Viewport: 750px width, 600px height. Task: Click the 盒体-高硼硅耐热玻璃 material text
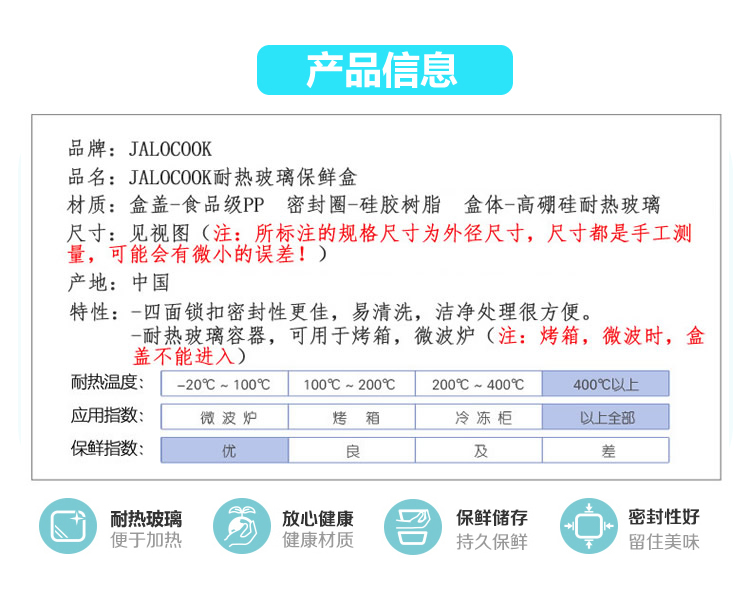click(562, 205)
